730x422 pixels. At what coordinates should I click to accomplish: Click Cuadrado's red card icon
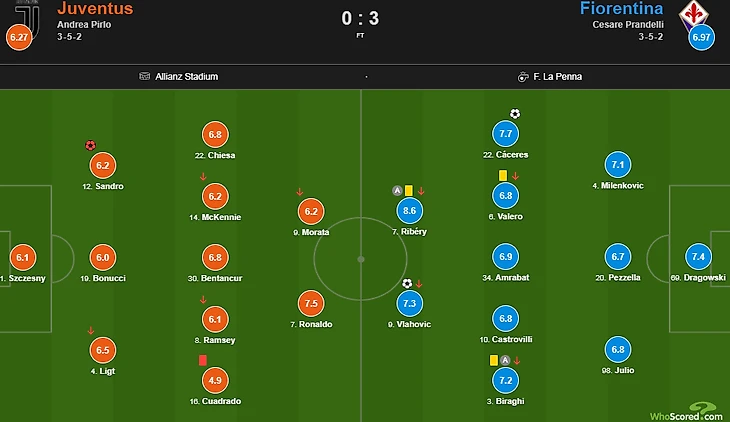click(203, 359)
